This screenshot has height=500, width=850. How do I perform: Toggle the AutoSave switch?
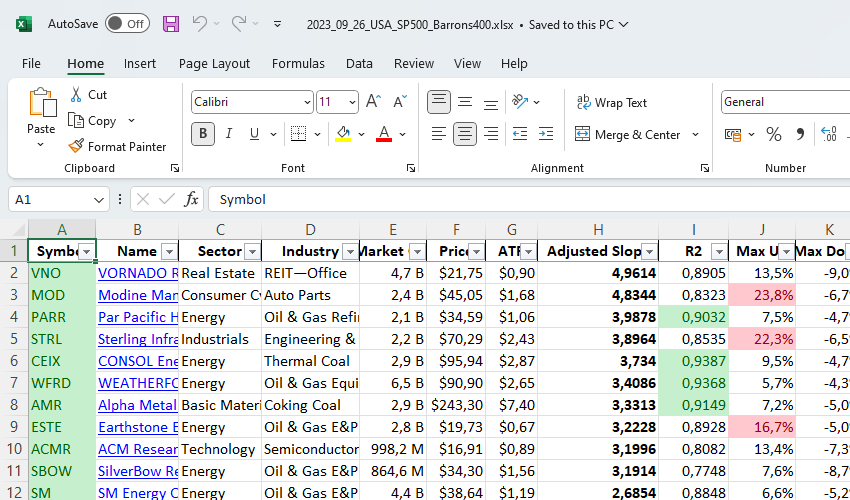point(127,23)
